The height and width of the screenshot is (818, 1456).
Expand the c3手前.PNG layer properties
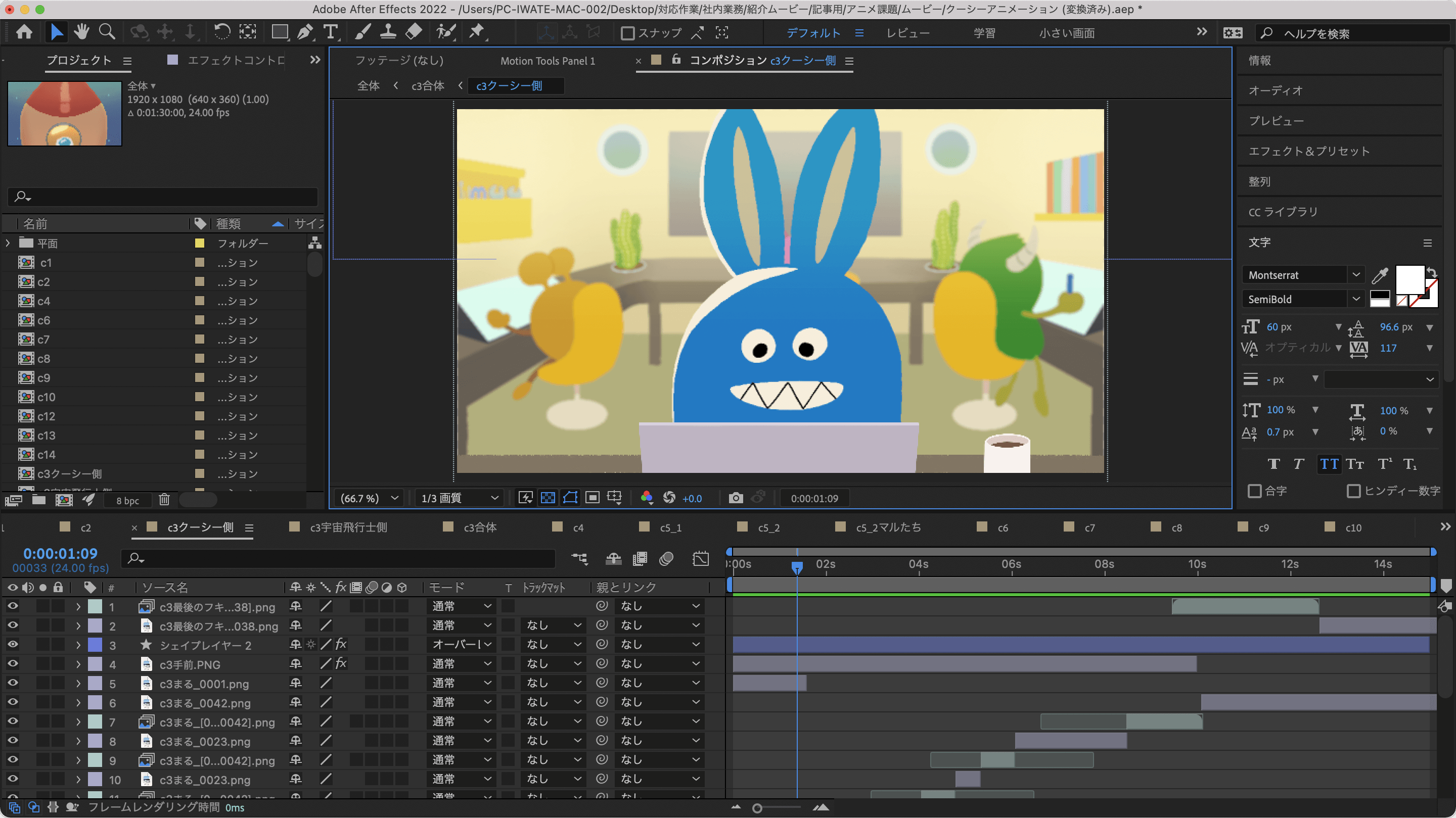coord(77,664)
